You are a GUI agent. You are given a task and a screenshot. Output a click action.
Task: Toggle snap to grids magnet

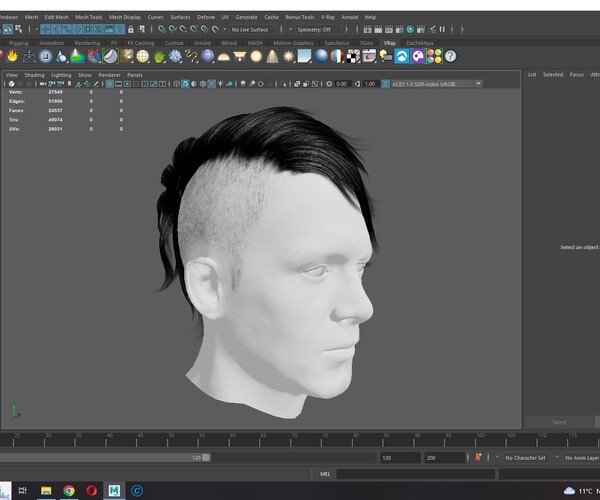click(x=162, y=29)
